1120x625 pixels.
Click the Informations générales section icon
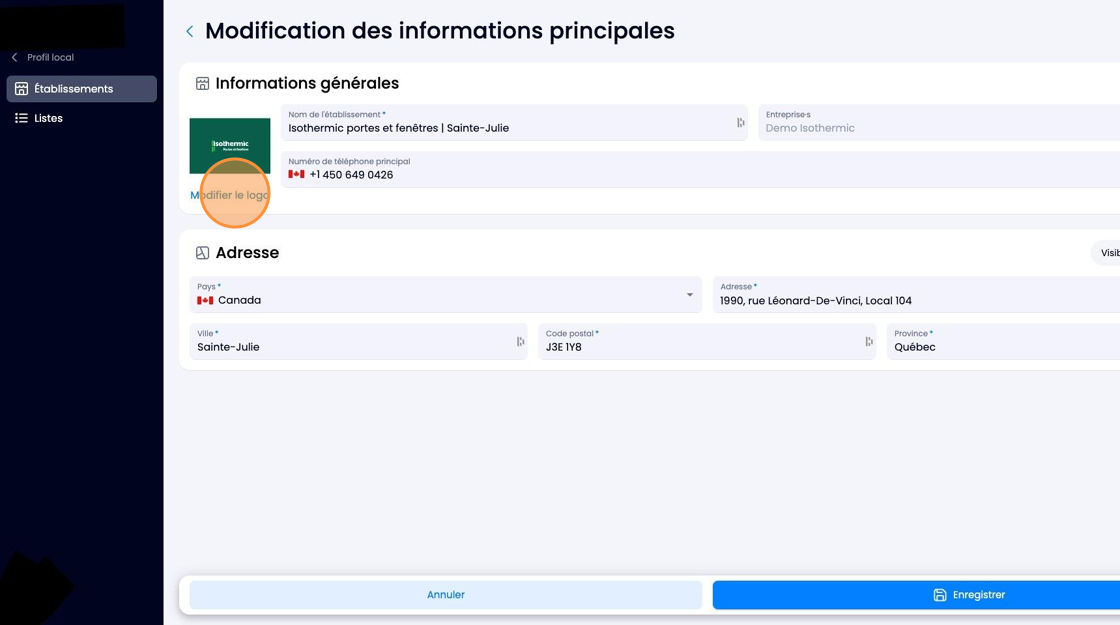[202, 84]
